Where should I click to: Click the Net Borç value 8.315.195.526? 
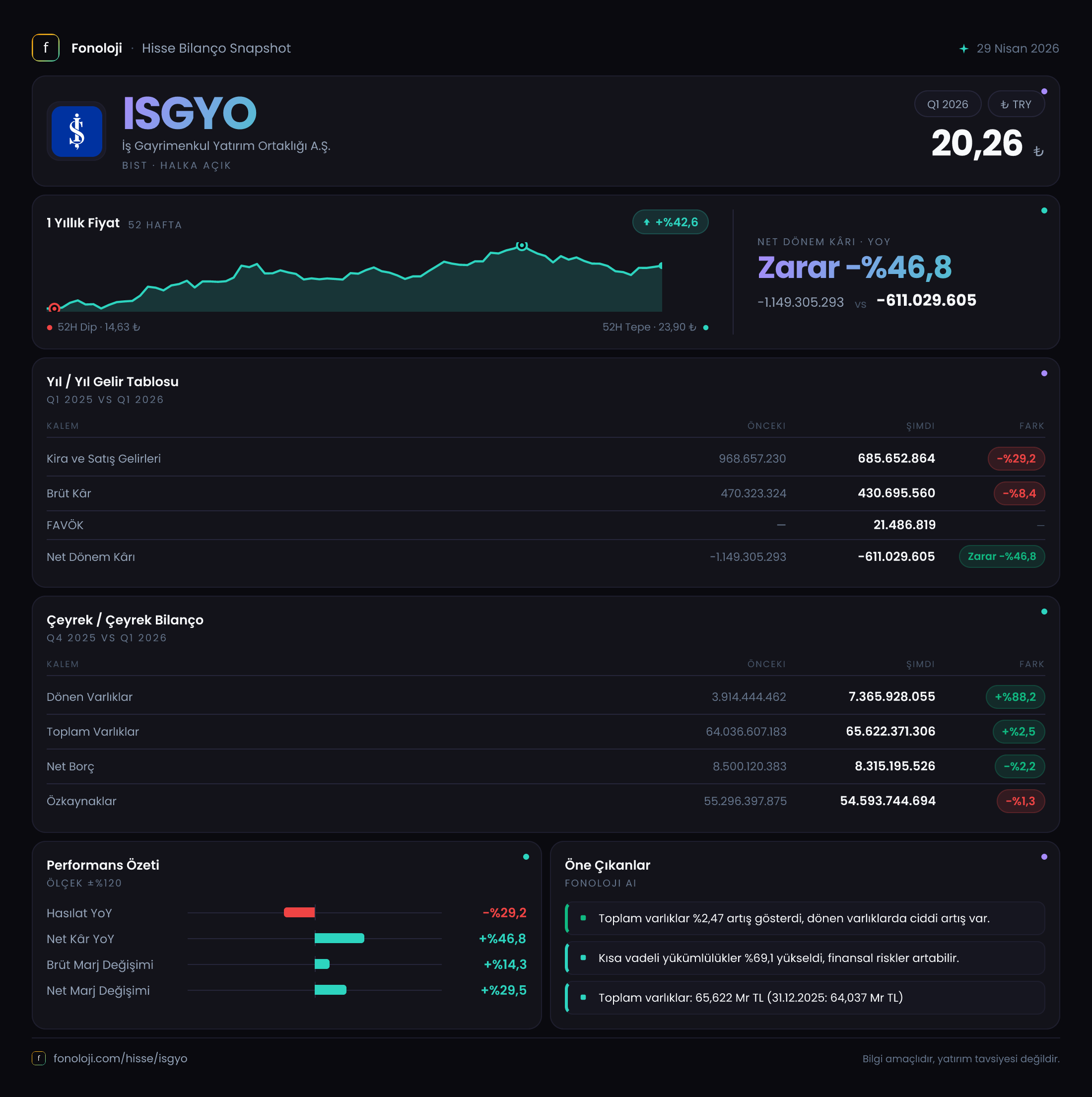(895, 766)
